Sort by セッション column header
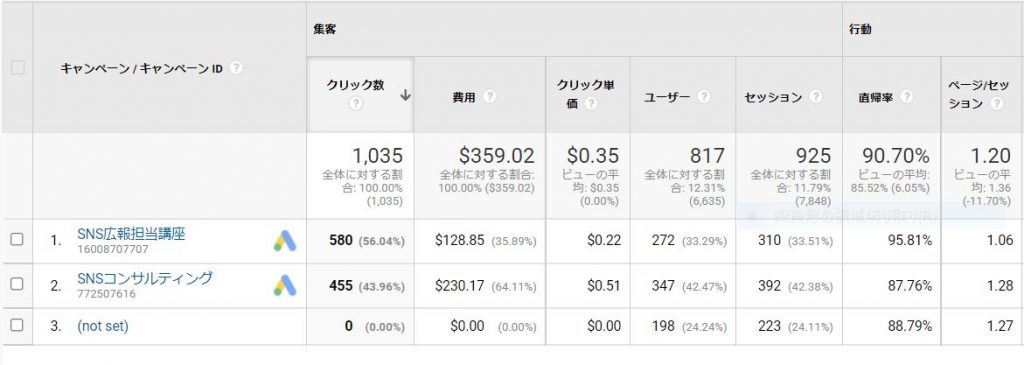The width and height of the screenshot is (1024, 365). click(x=773, y=97)
